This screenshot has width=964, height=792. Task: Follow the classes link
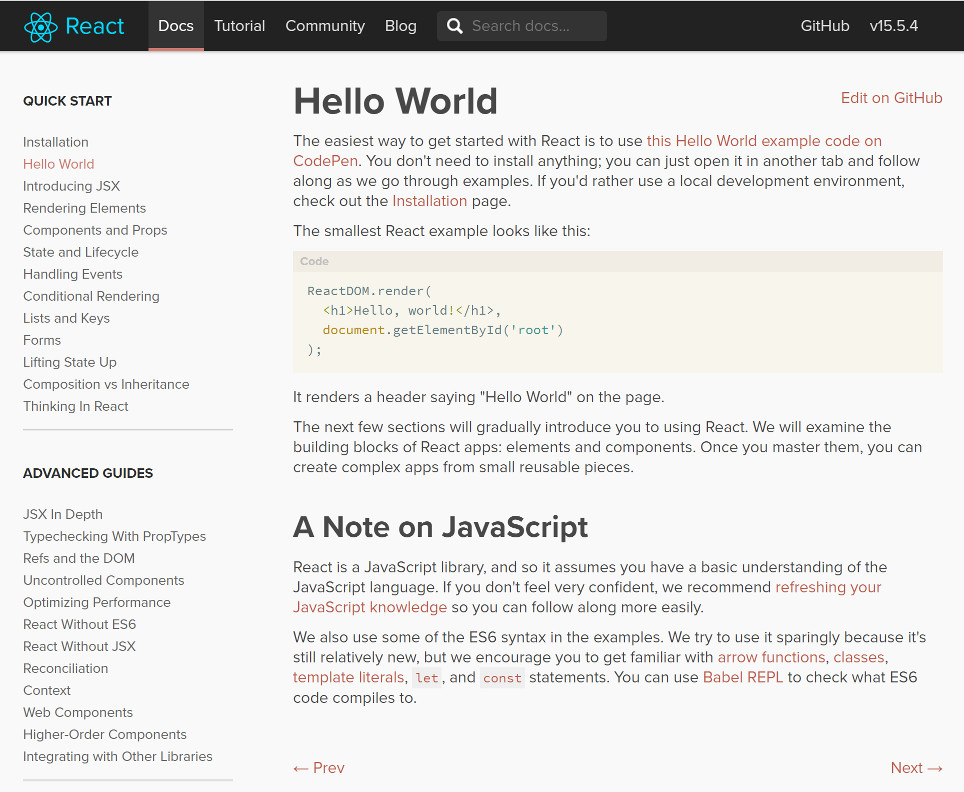(858, 657)
